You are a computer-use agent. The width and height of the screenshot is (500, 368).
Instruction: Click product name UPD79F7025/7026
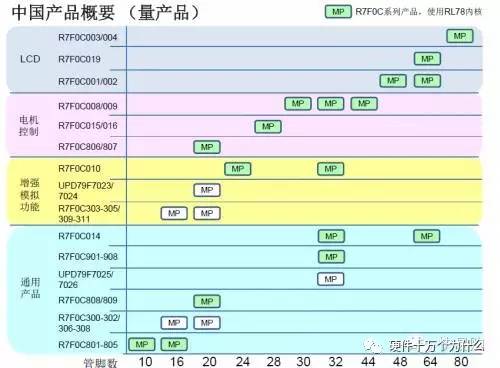(x=86, y=279)
